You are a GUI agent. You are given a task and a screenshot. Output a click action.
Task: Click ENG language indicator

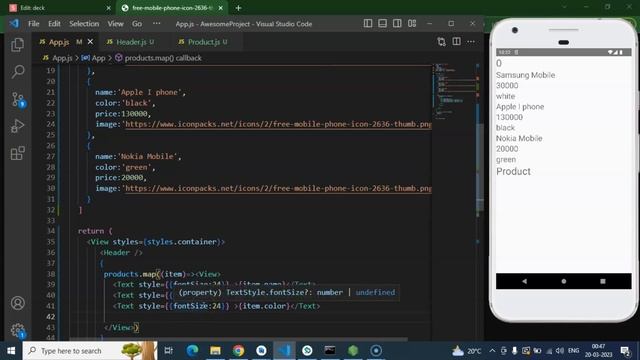click(x=573, y=351)
